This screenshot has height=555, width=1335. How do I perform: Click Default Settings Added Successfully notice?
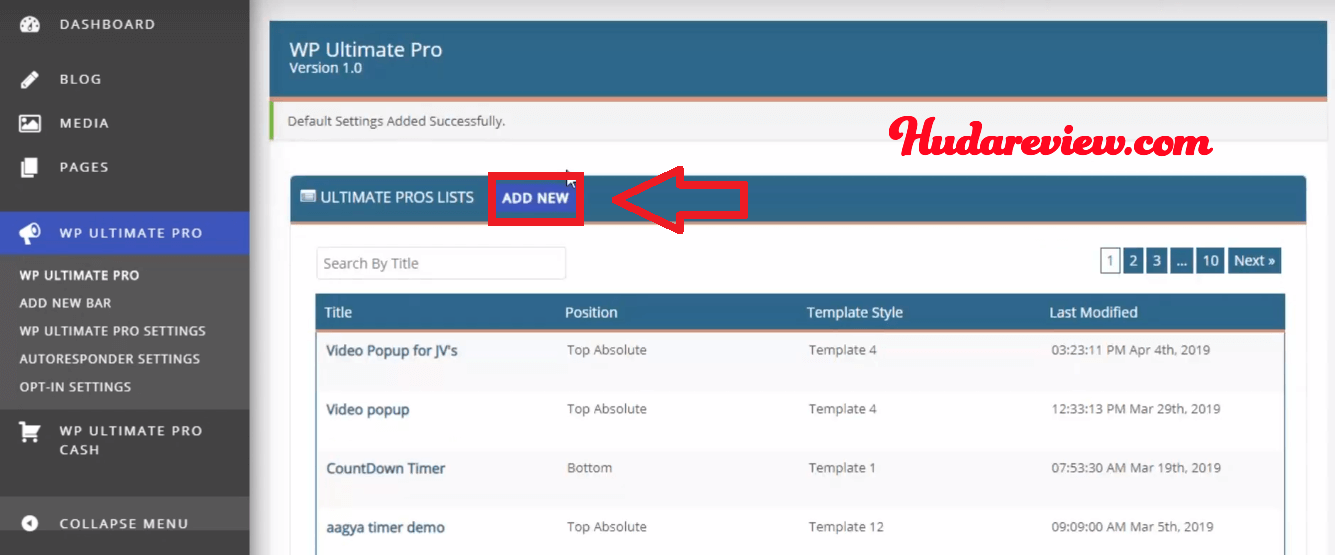tap(396, 121)
